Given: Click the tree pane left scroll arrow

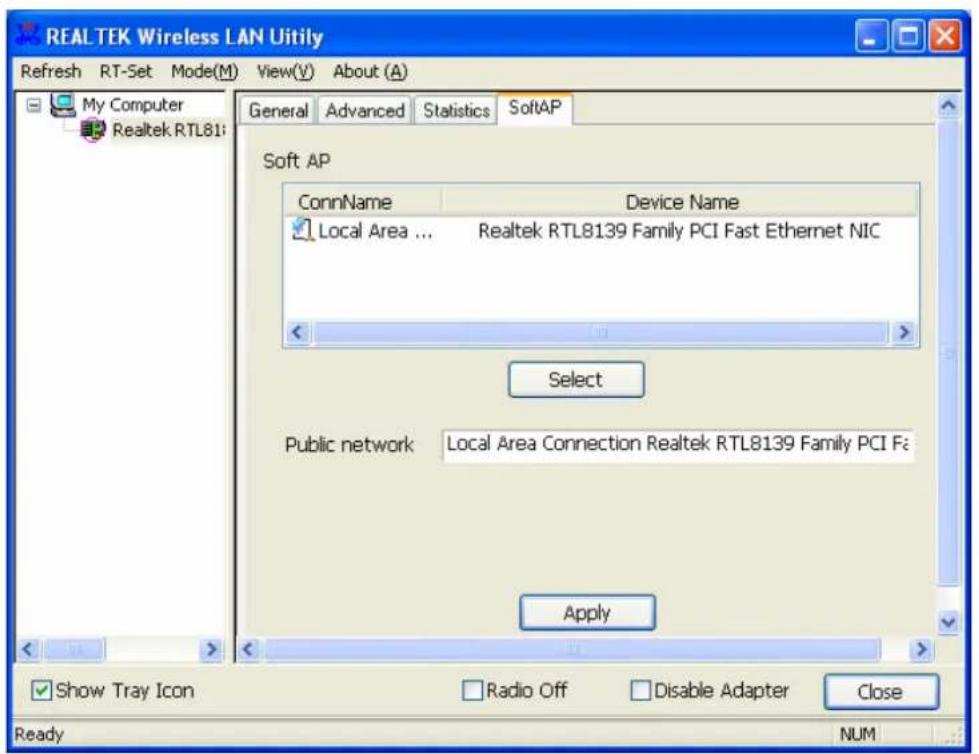Looking at the screenshot, I should [28, 650].
